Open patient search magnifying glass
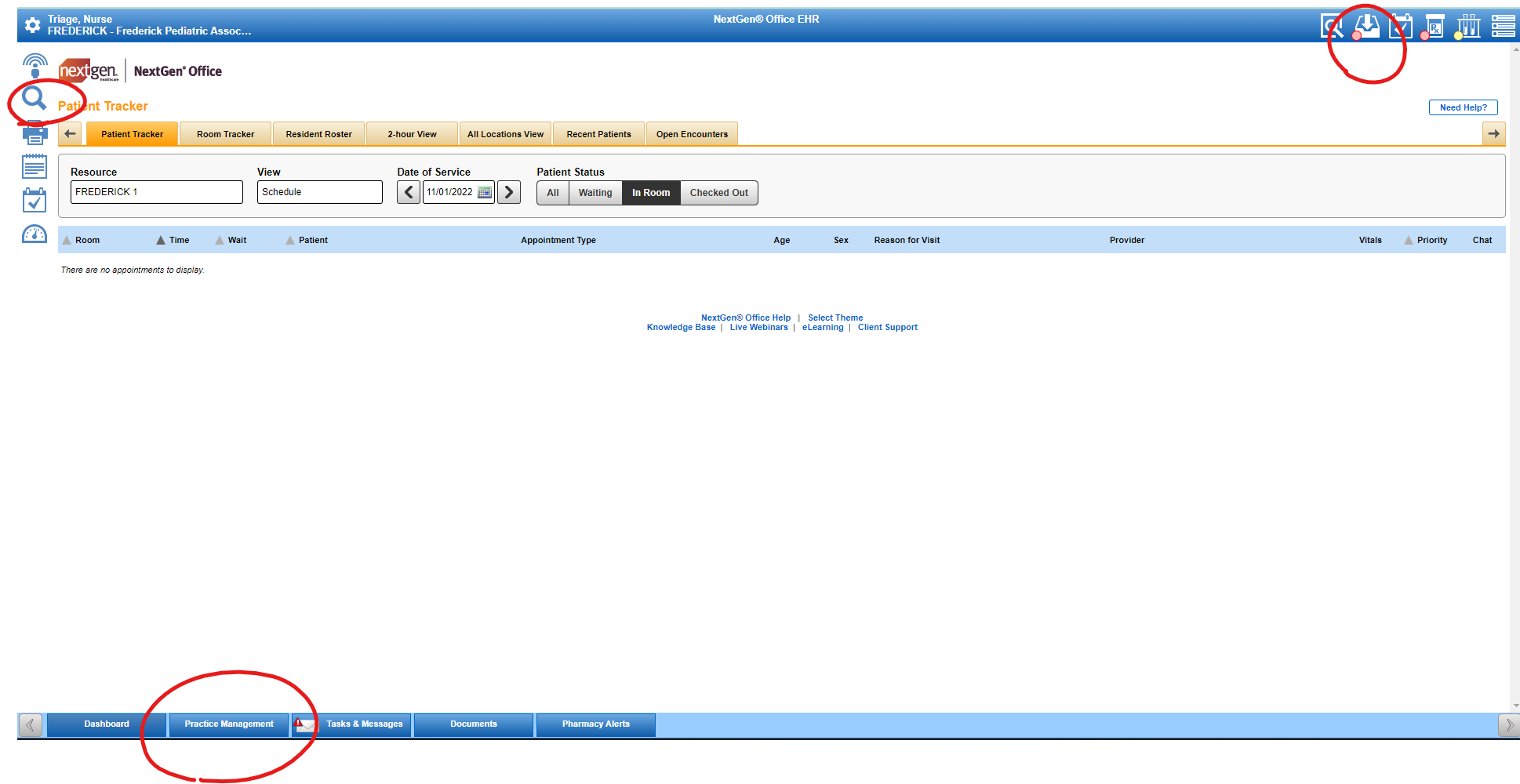1520x784 pixels. point(35,99)
